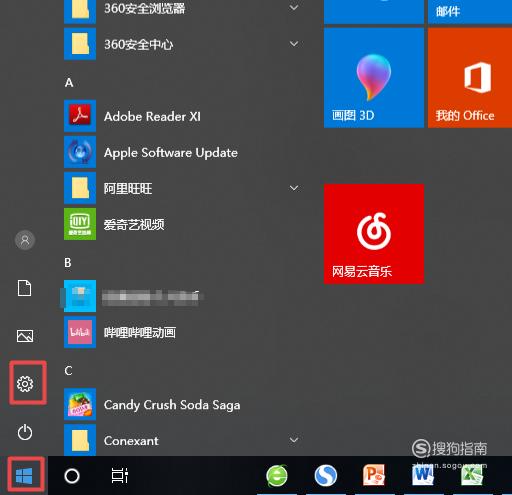Image resolution: width=512 pixels, height=495 pixels.
Task: Expand the 阿里旺旺 folder chevron
Action: [x=294, y=188]
